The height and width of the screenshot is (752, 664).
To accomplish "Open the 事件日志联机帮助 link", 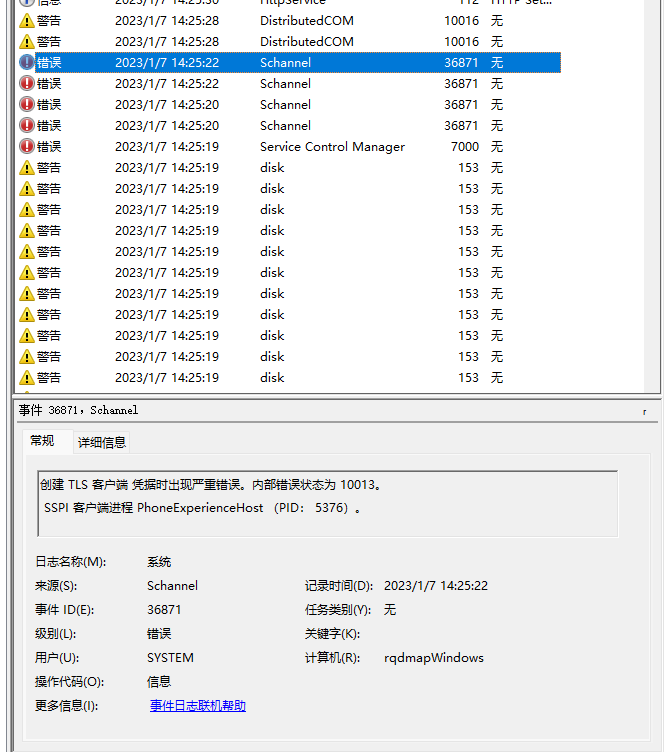I will [x=198, y=706].
